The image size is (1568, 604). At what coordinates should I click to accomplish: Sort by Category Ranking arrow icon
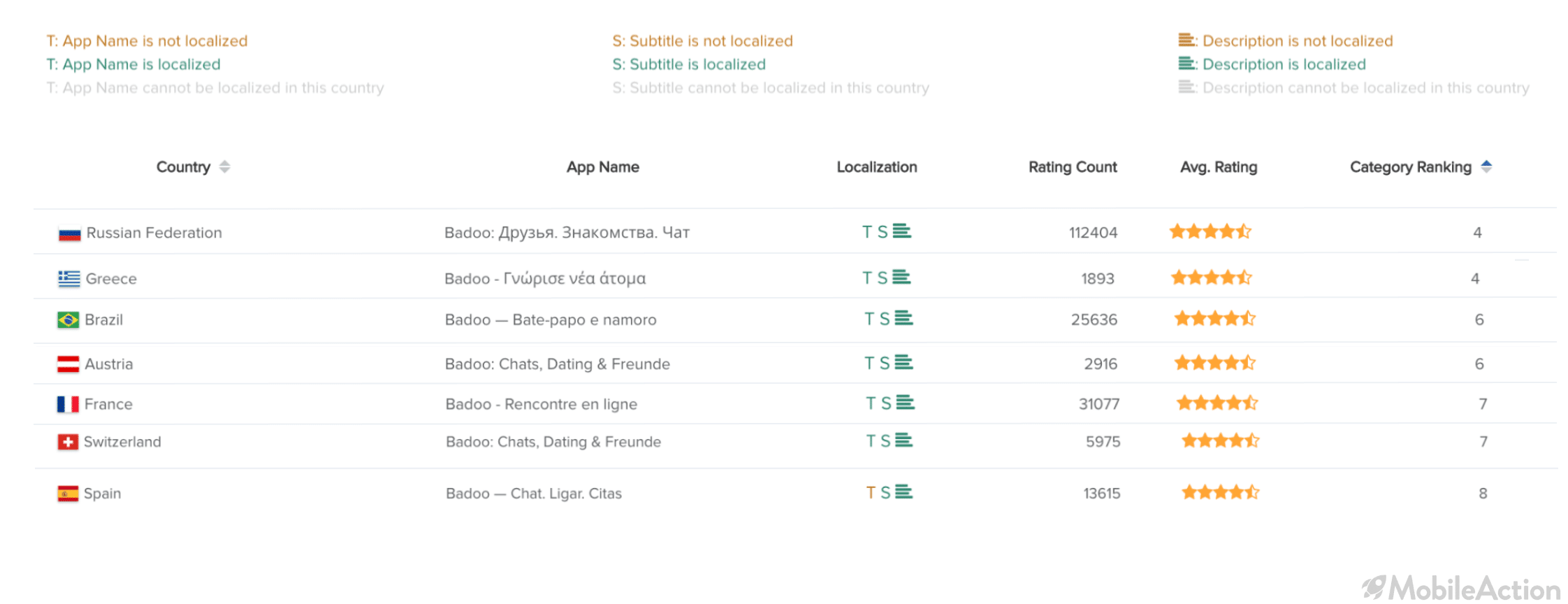1486,166
